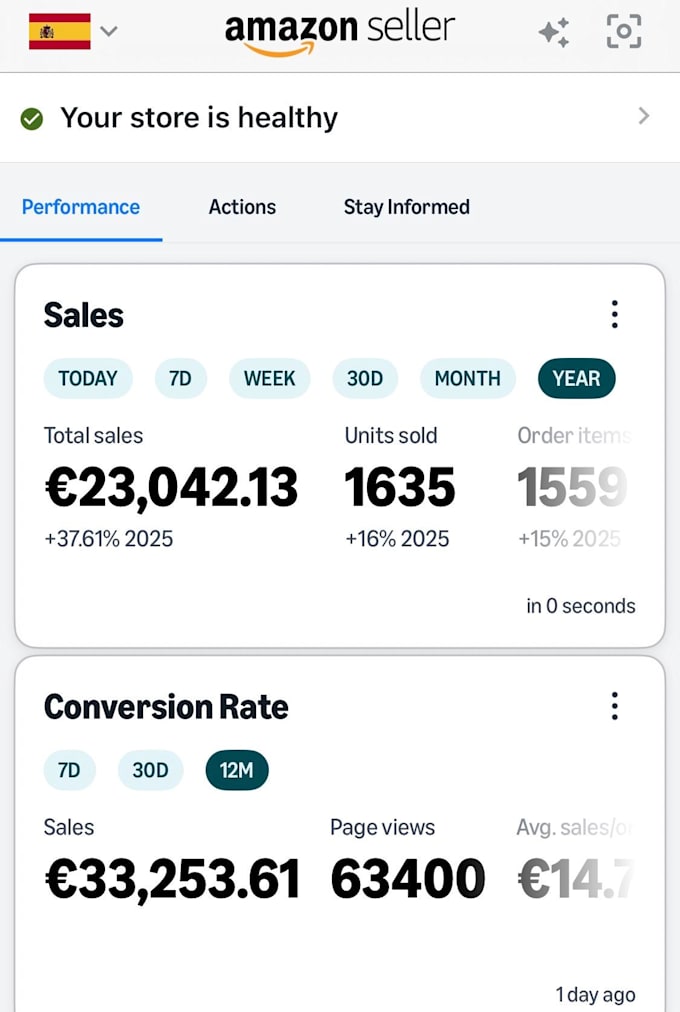Image resolution: width=680 pixels, height=1012 pixels.
Task: Select 30D range in Sales card
Action: coord(365,378)
